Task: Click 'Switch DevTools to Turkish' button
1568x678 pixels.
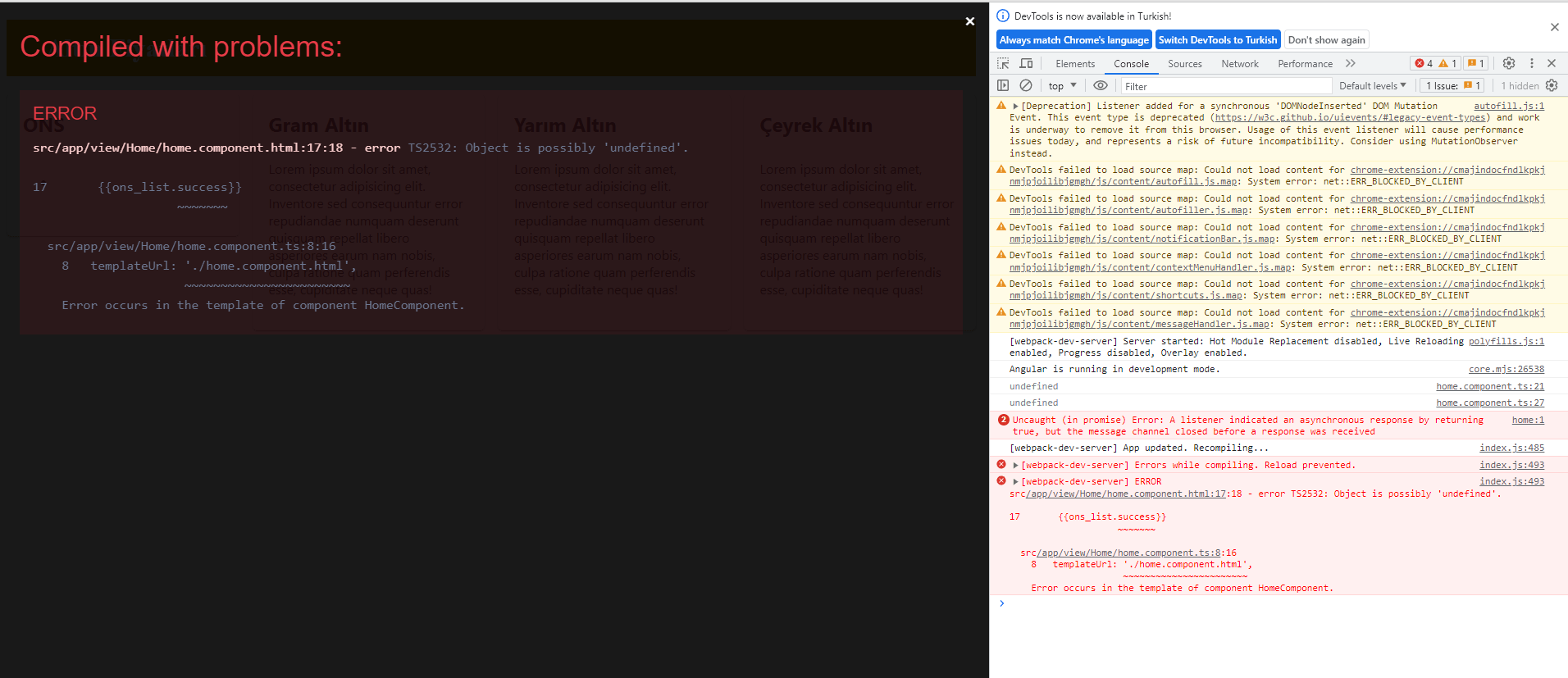Action: (x=1218, y=39)
